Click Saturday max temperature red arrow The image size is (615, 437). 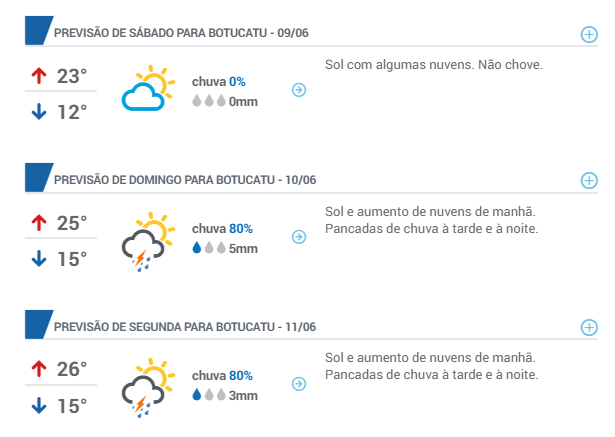(39, 76)
